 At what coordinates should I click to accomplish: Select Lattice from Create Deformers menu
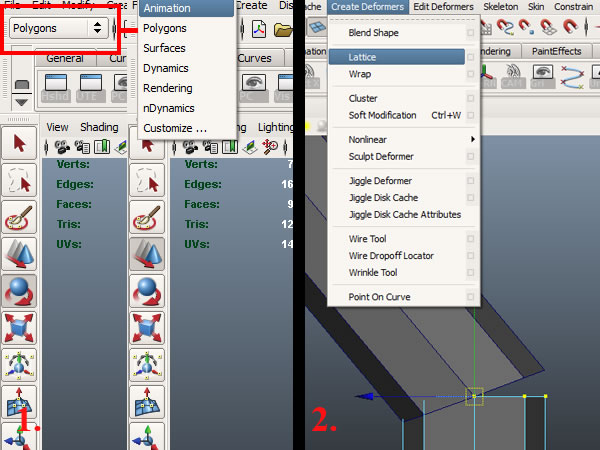(397, 57)
